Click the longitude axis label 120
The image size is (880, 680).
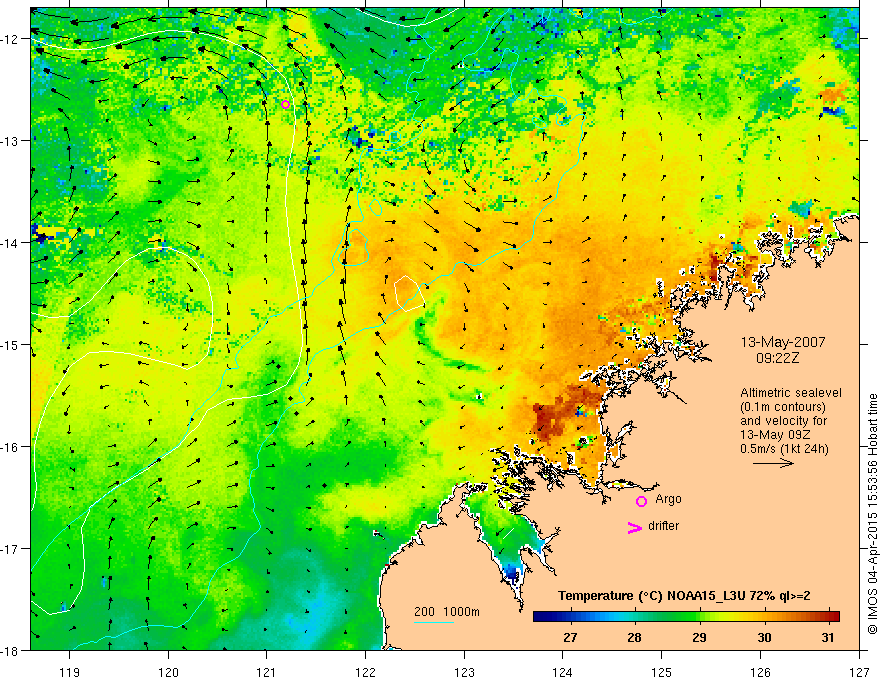[x=168, y=672]
